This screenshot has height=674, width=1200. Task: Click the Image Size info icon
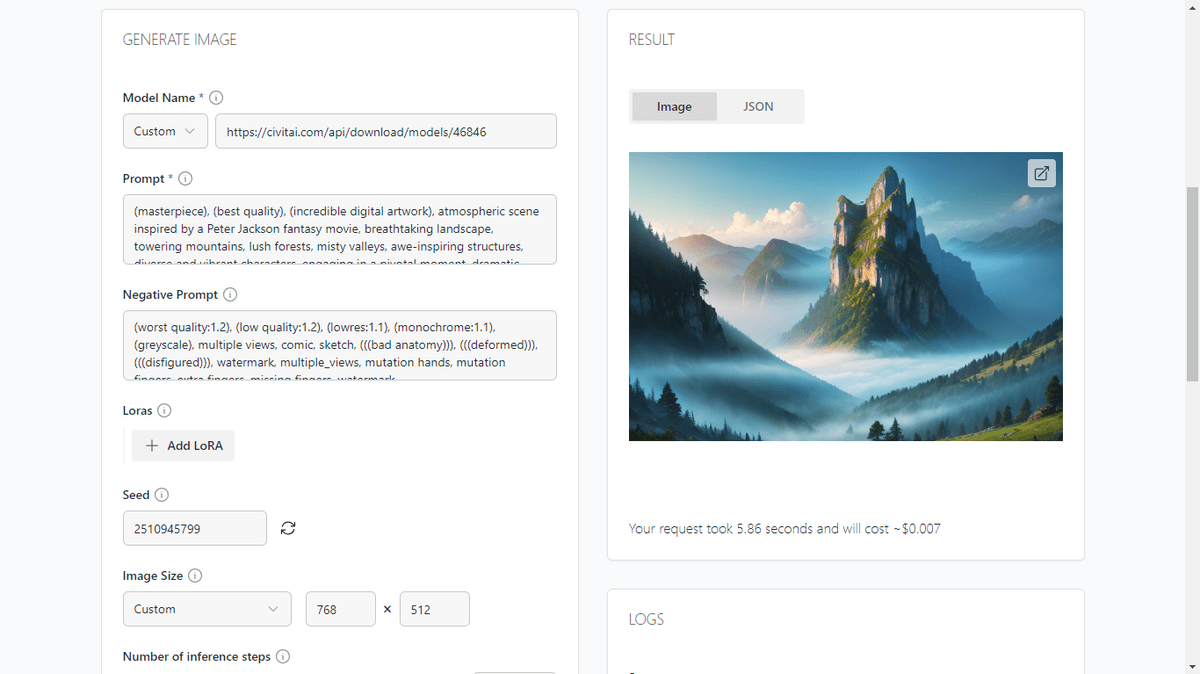pyautogui.click(x=195, y=576)
